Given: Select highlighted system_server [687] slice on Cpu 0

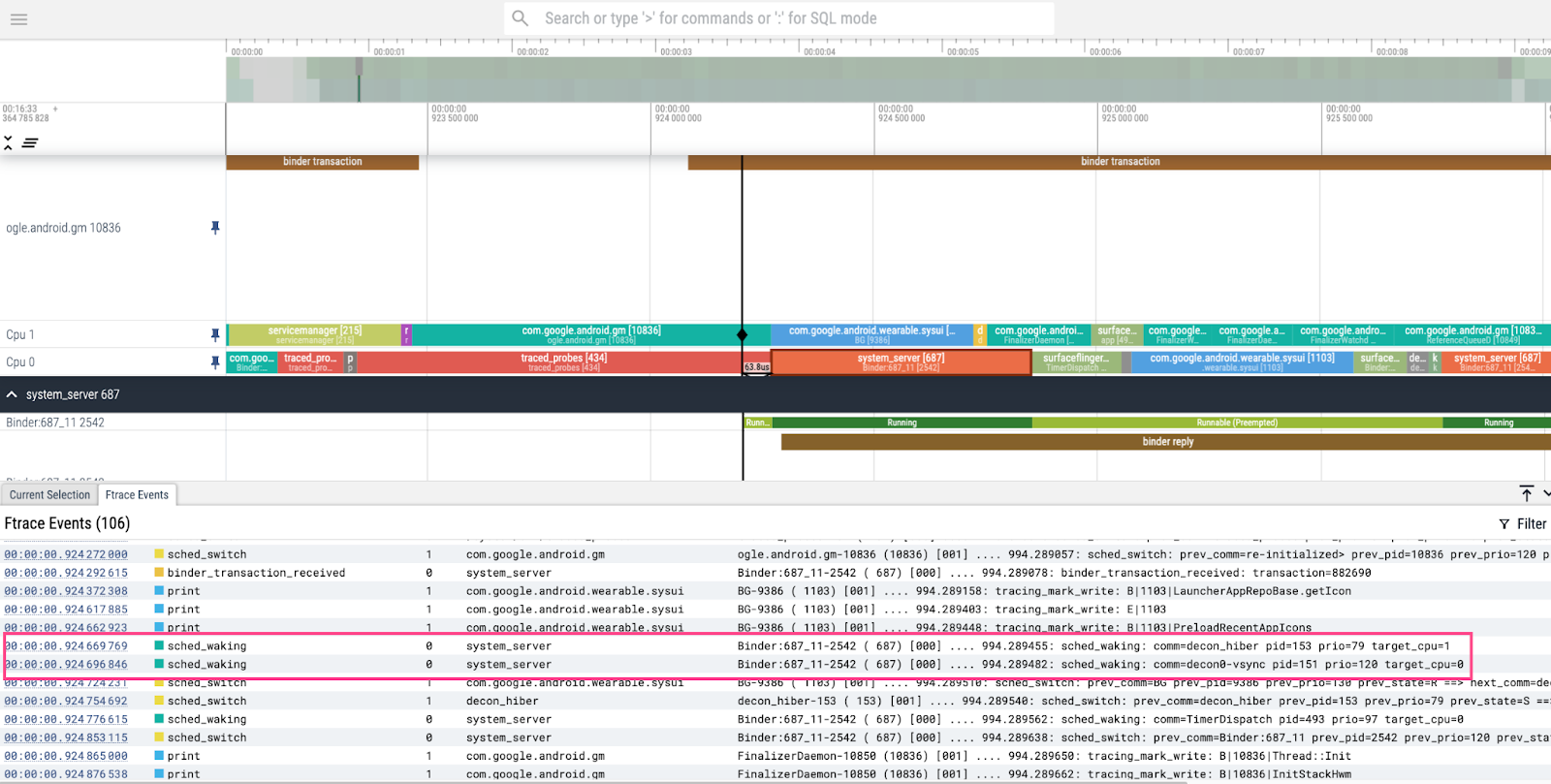Looking at the screenshot, I should [901, 362].
